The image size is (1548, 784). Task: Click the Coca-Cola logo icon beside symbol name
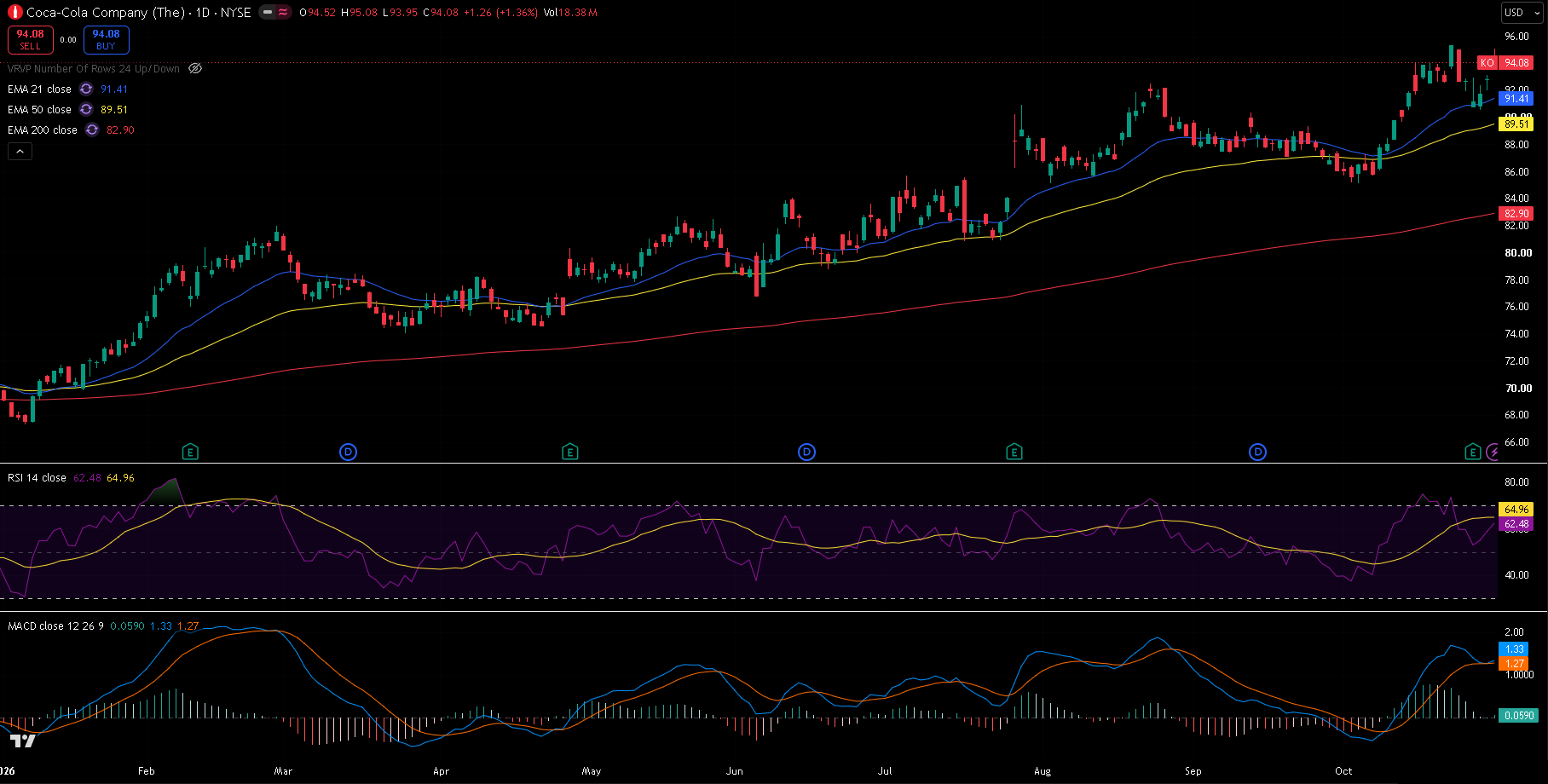14,12
